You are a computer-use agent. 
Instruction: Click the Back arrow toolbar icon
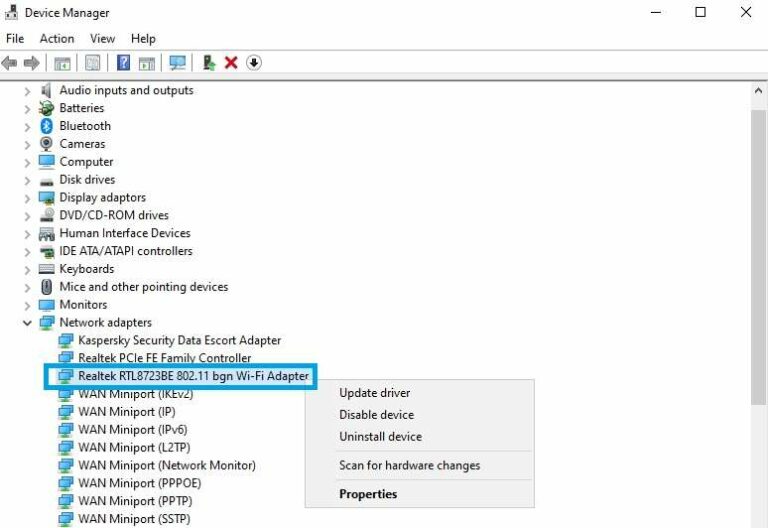click(x=9, y=63)
